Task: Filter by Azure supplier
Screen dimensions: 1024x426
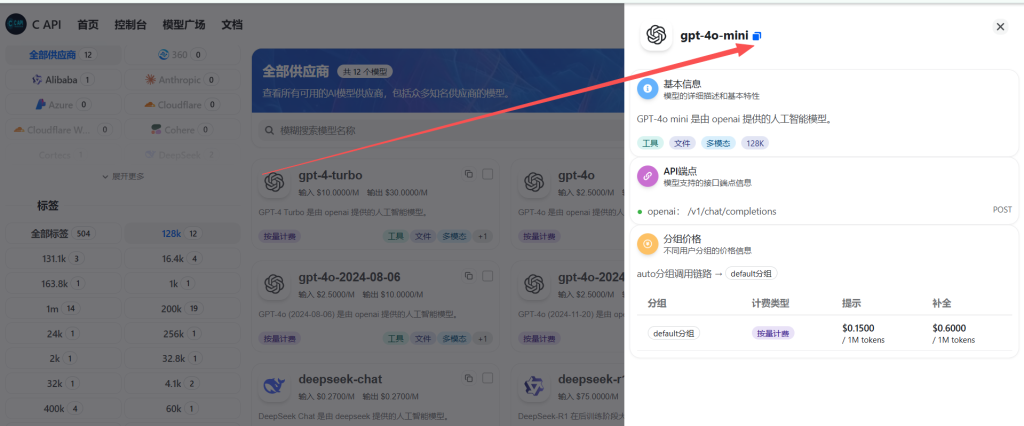Action: tap(63, 105)
